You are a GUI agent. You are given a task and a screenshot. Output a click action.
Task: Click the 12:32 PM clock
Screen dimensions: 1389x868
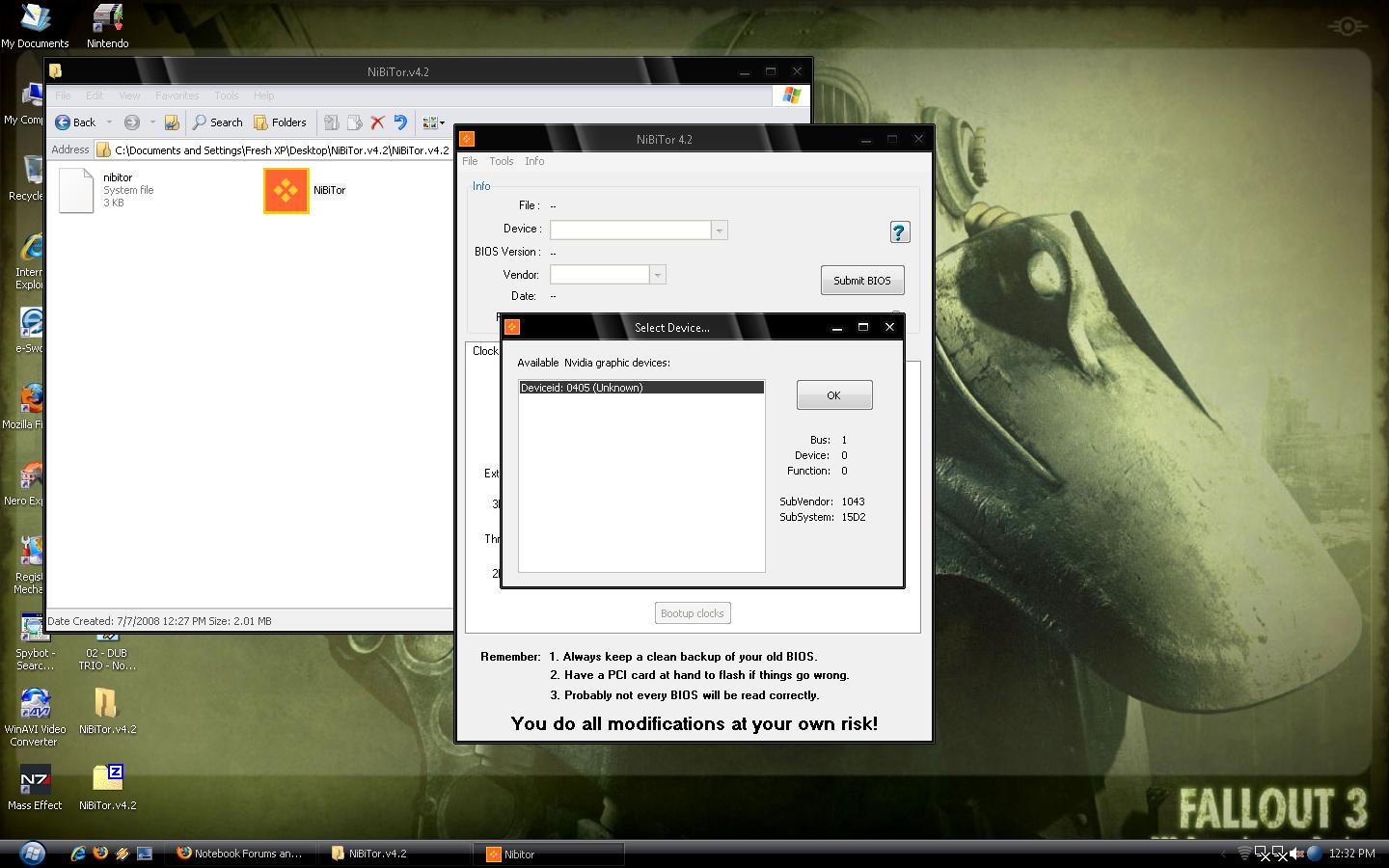(x=1352, y=854)
